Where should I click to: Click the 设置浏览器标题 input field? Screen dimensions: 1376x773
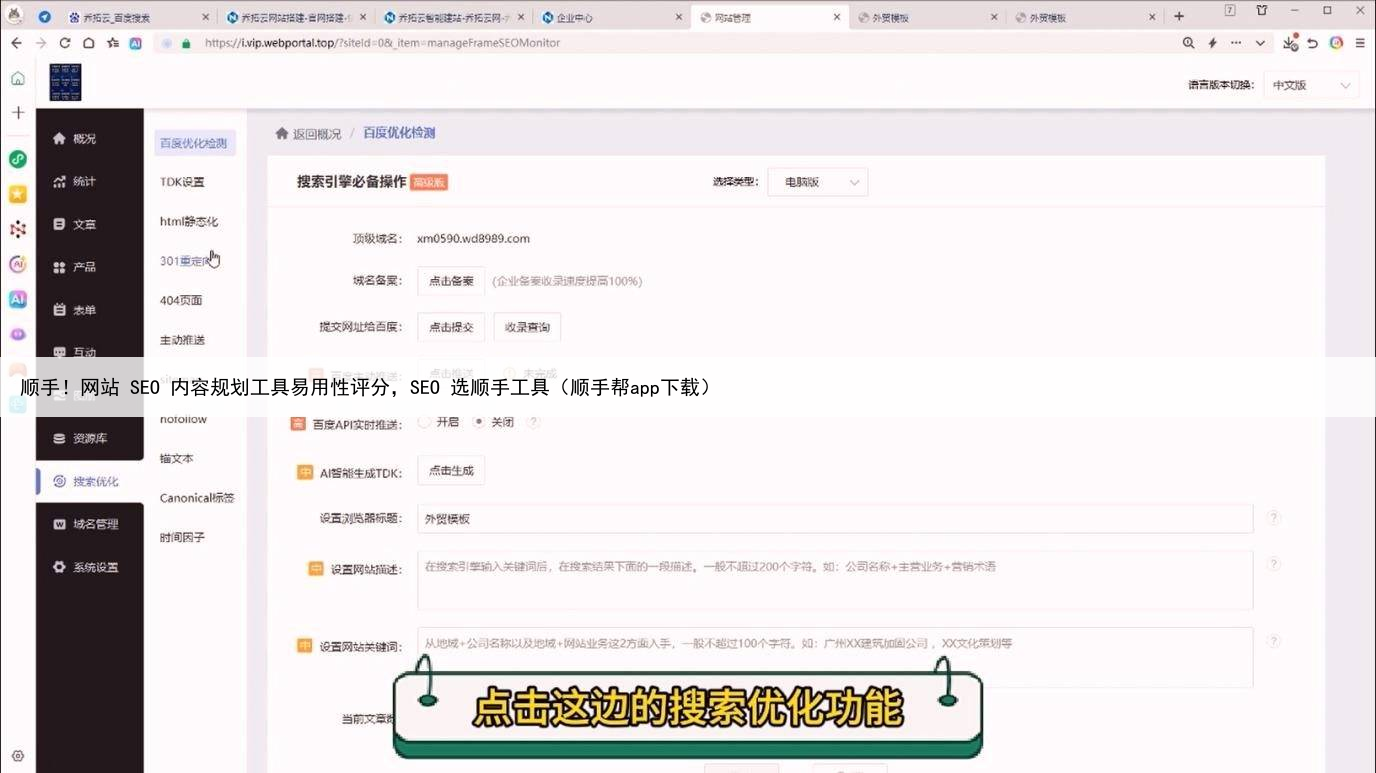pos(834,519)
